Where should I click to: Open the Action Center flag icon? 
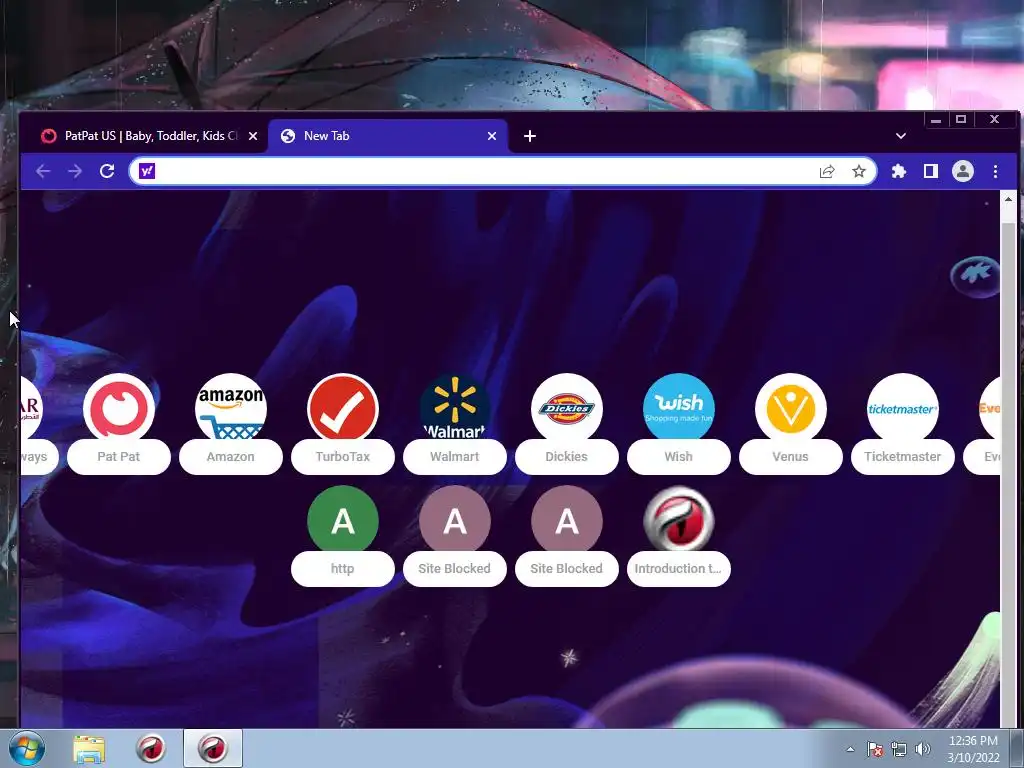pyautogui.click(x=875, y=749)
